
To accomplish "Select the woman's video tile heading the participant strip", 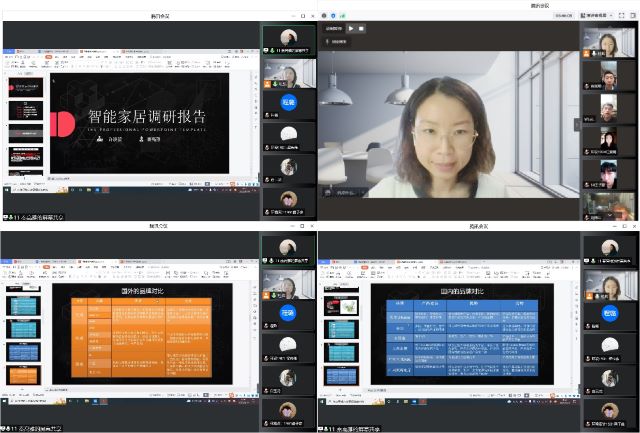I will 609,42.
